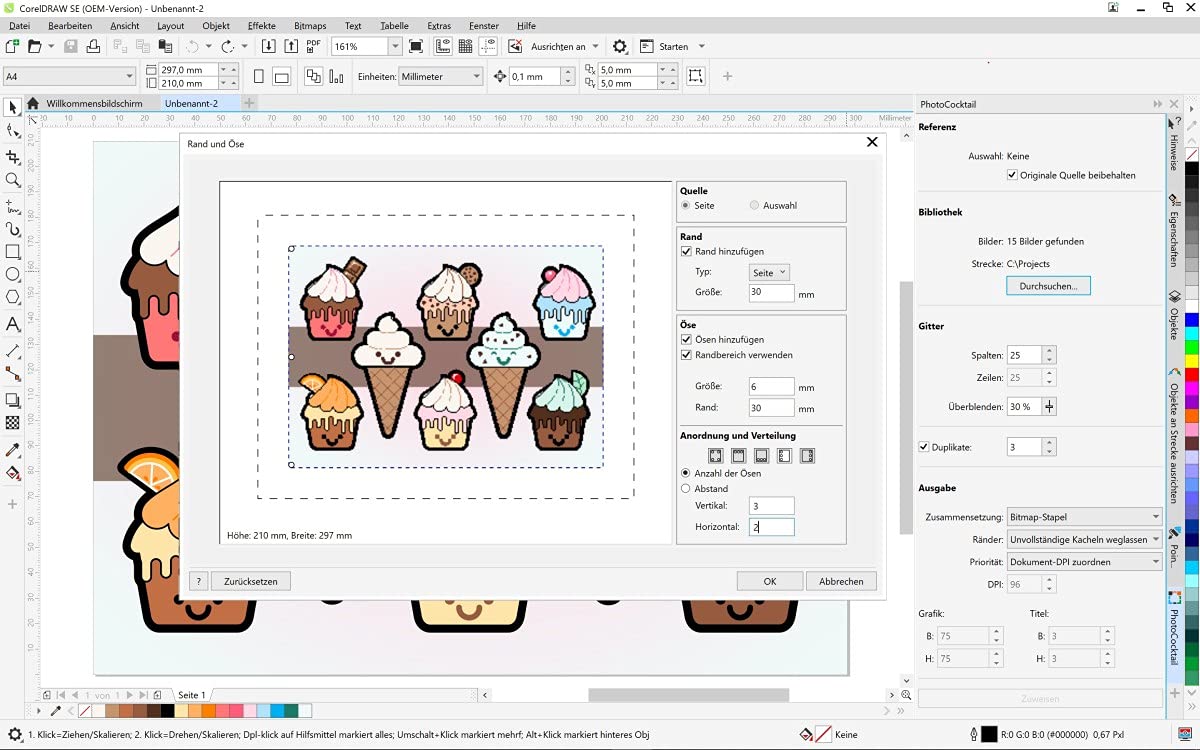Click the Seite 1 page tab
The height and width of the screenshot is (750, 1200).
(x=191, y=695)
